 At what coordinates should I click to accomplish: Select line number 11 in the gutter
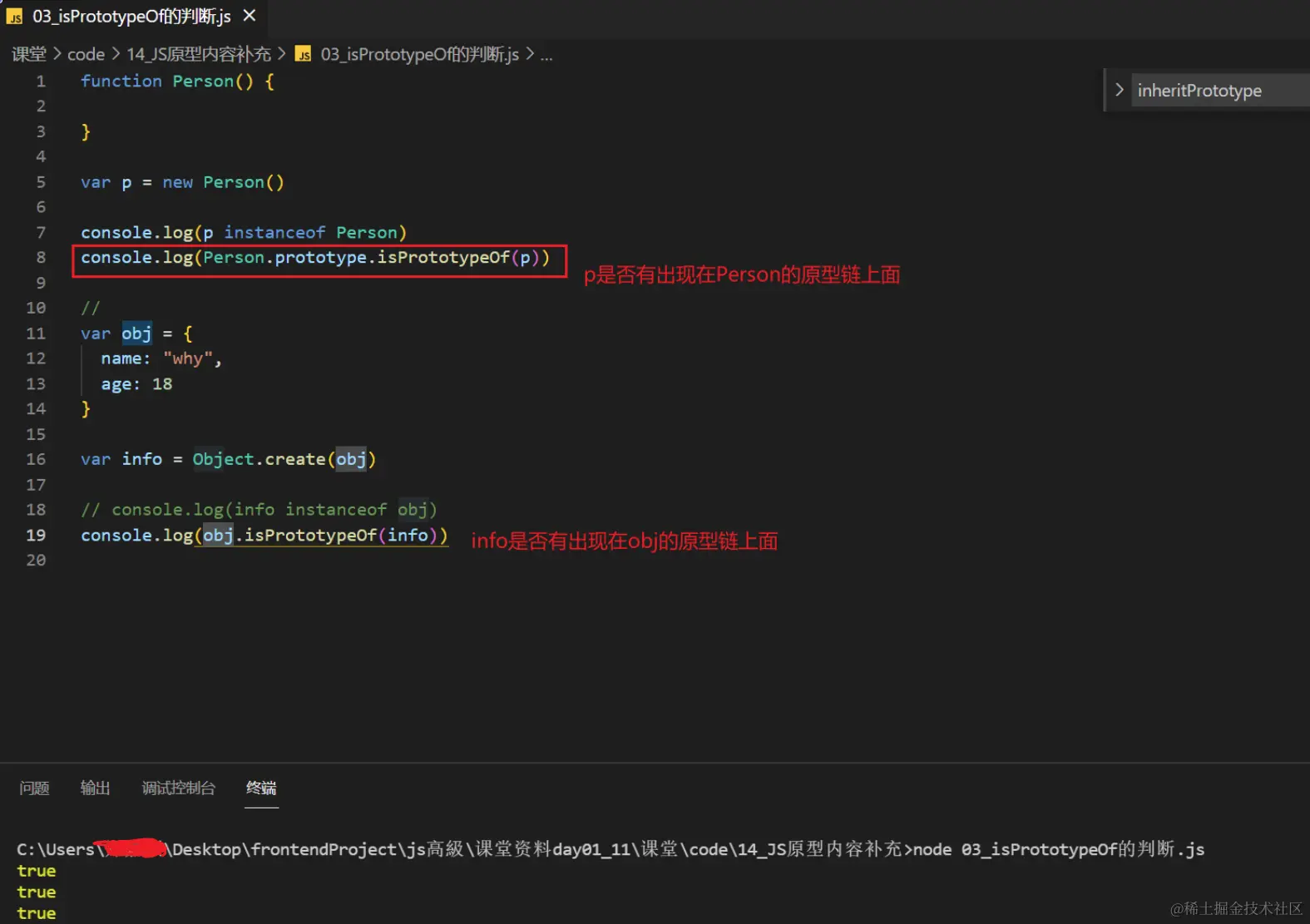pyautogui.click(x=36, y=334)
